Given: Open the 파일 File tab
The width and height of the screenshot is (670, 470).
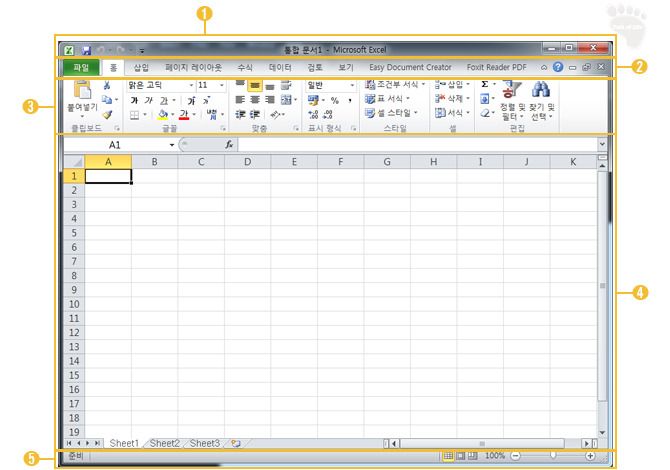Looking at the screenshot, I should (x=81, y=68).
